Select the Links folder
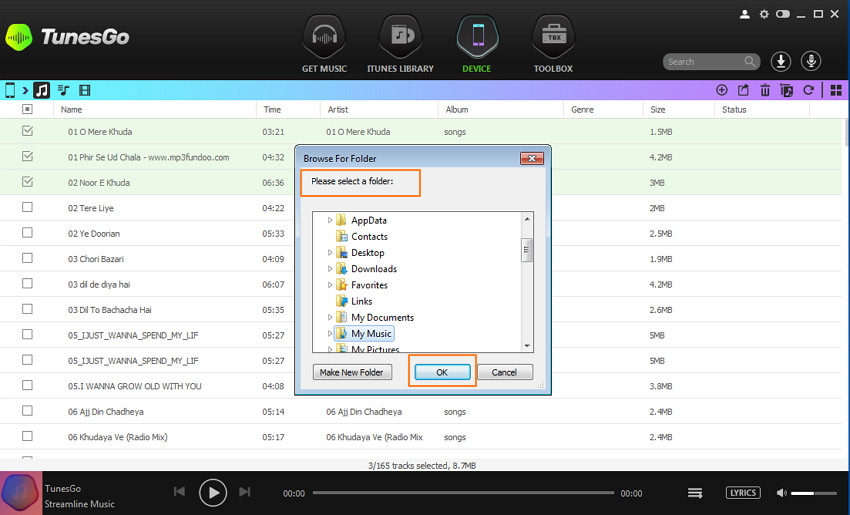The height and width of the screenshot is (515, 850). point(354,301)
